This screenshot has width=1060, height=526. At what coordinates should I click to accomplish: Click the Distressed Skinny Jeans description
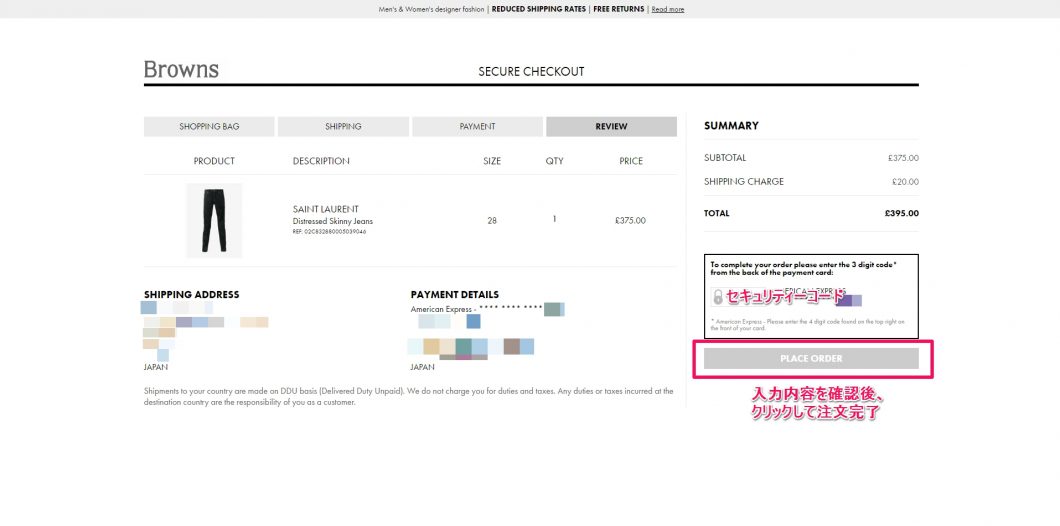click(333, 221)
